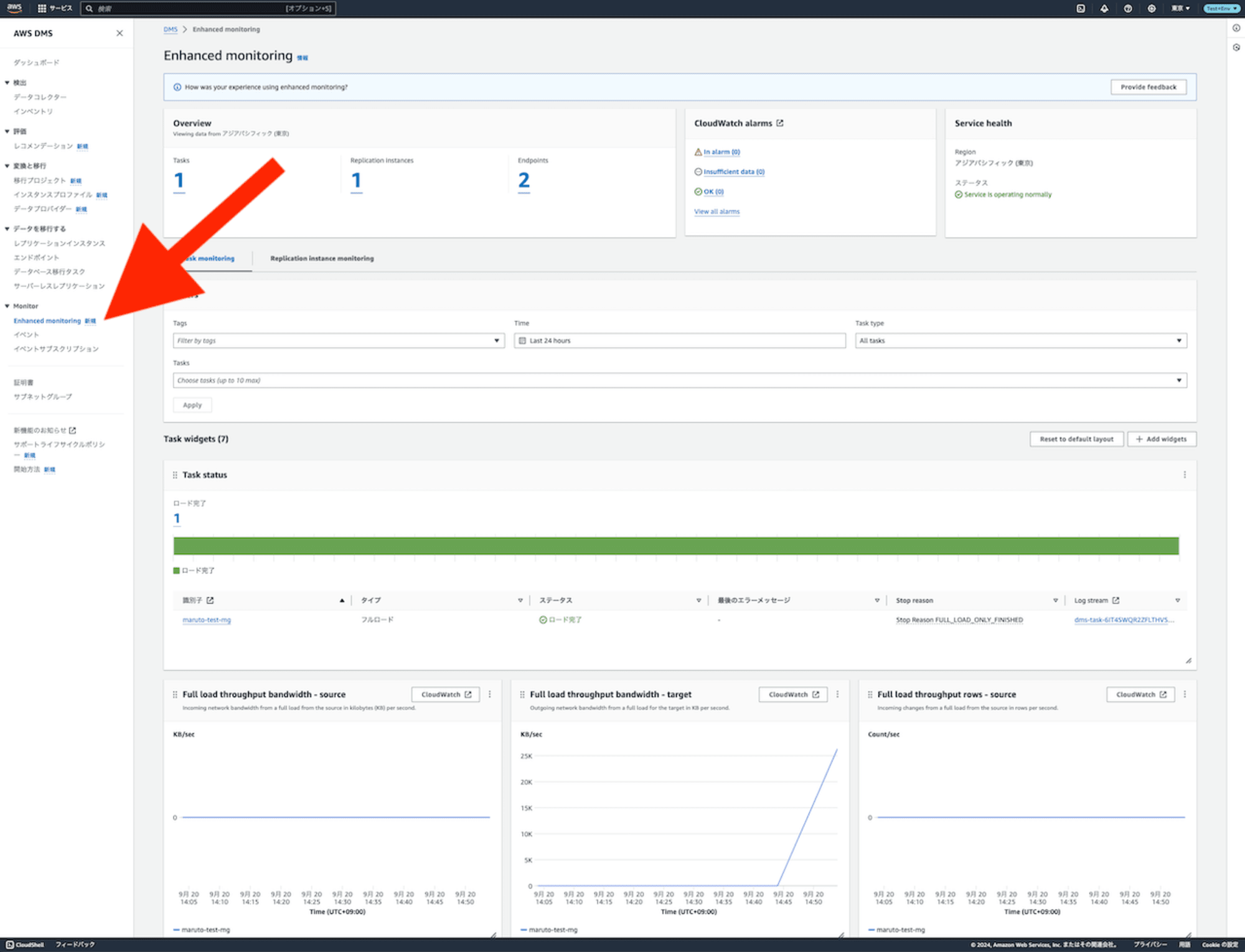Open info panel icon at right edge

coord(1236,28)
